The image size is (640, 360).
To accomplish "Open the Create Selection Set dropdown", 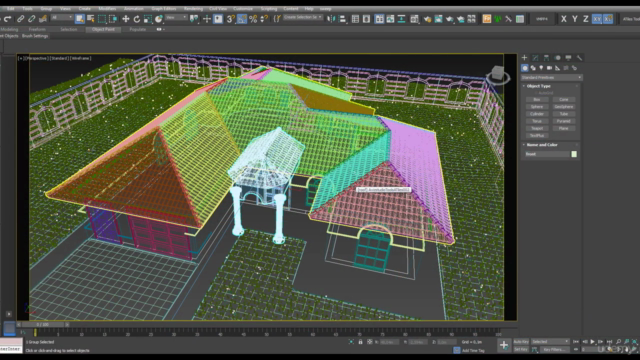I will 303,18.
